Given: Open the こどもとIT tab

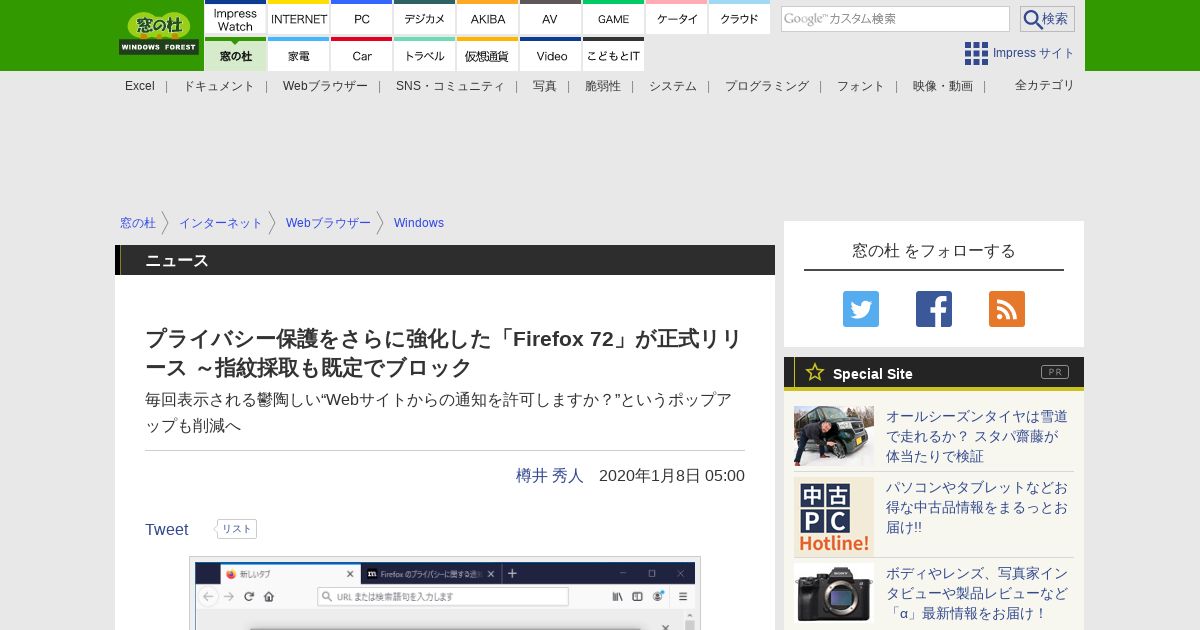Looking at the screenshot, I should pos(613,55).
